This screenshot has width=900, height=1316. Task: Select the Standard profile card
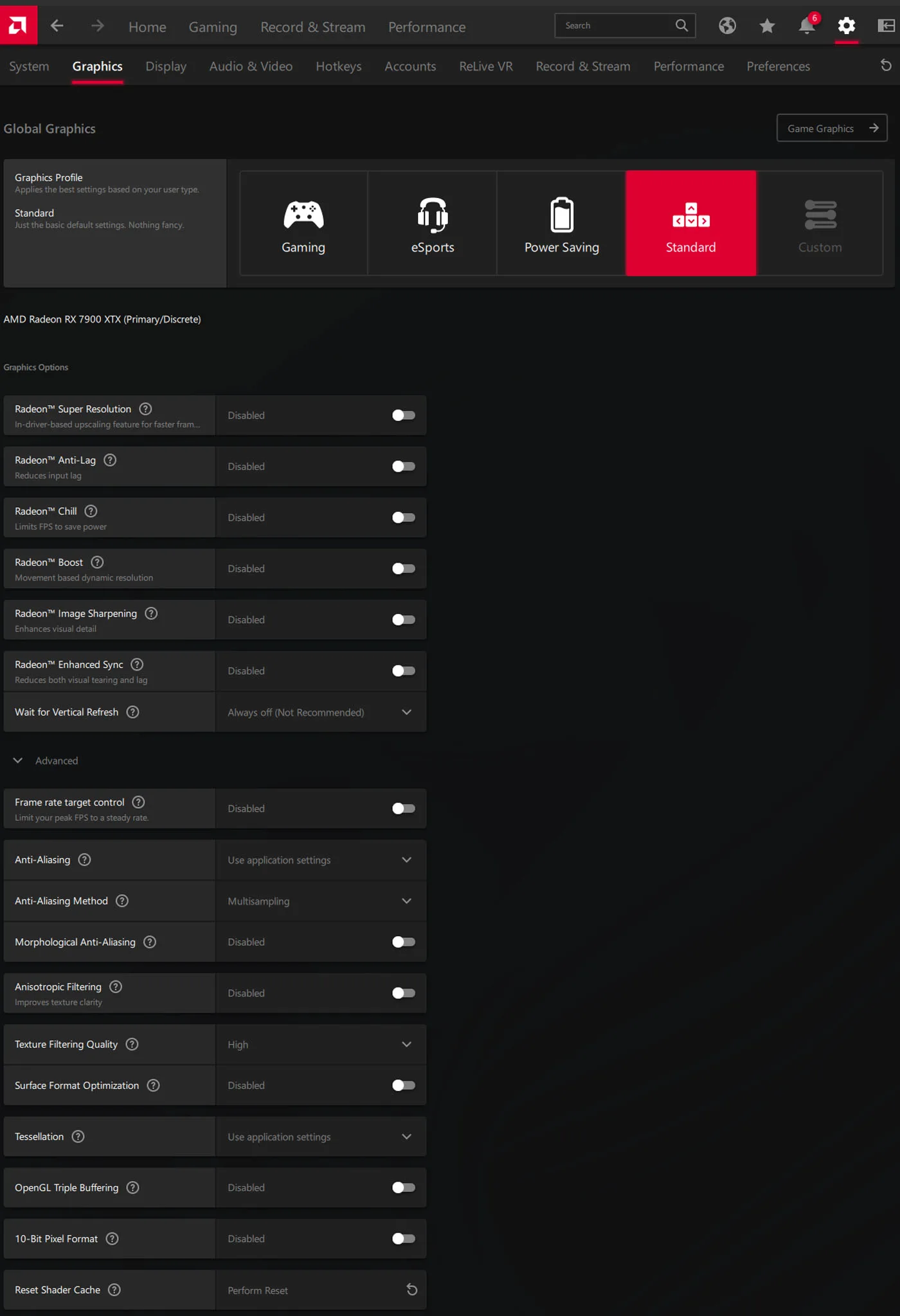[691, 223]
